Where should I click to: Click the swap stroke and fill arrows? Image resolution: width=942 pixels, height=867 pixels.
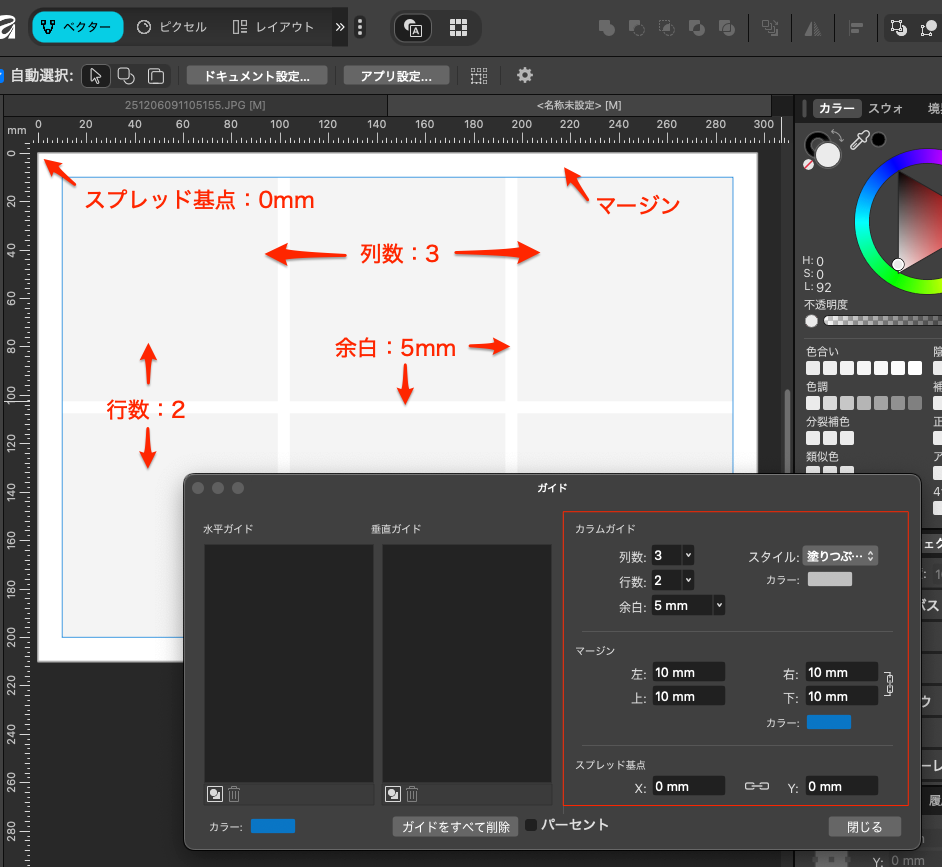[838, 135]
